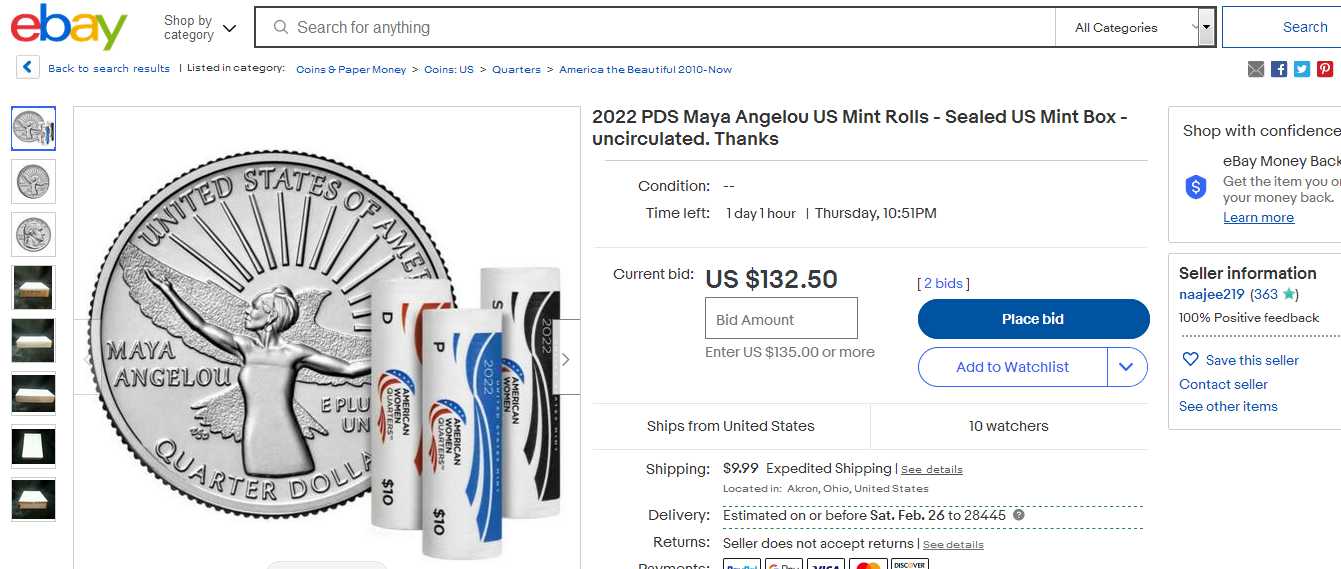Expand Add to Watchlist options arrow

1127,367
